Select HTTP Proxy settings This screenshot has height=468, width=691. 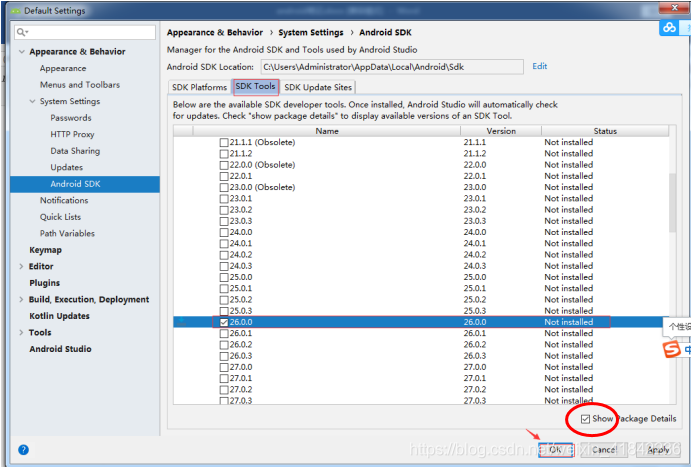coord(72,134)
